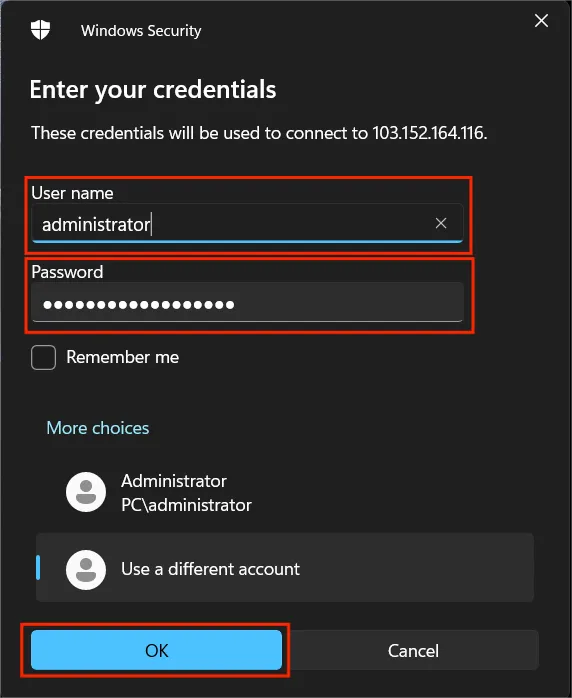Image resolution: width=572 pixels, height=698 pixels.
Task: Click the Enter your credentials heading
Action: [x=153, y=89]
